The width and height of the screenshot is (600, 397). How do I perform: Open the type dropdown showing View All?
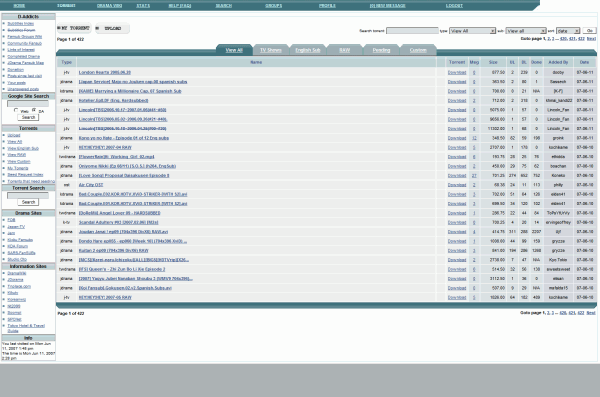click(472, 31)
